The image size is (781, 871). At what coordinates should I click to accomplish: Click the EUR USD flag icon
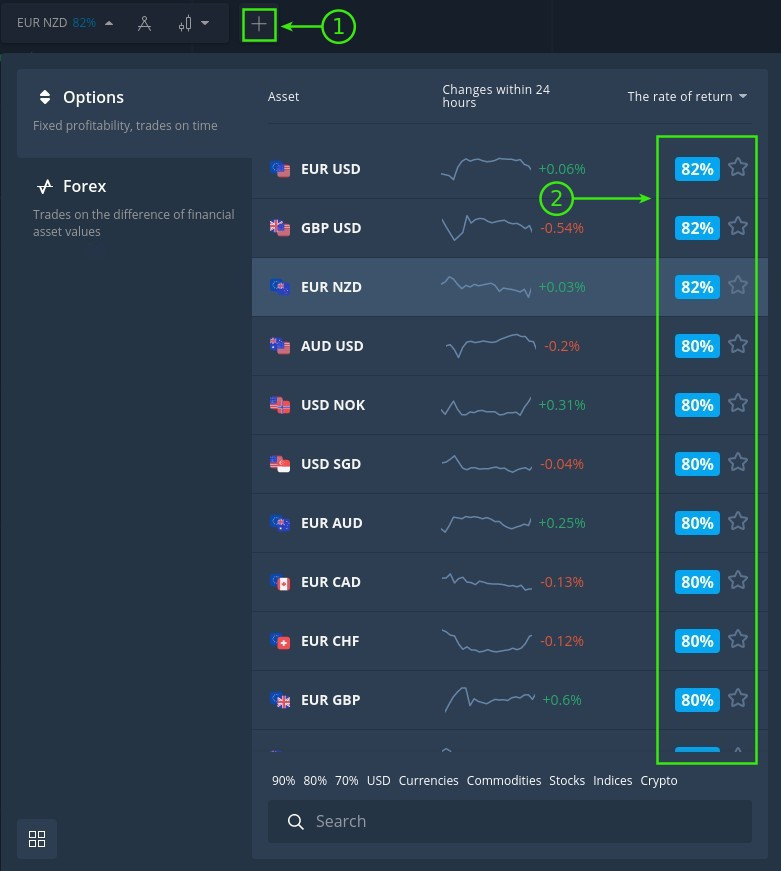[280, 169]
